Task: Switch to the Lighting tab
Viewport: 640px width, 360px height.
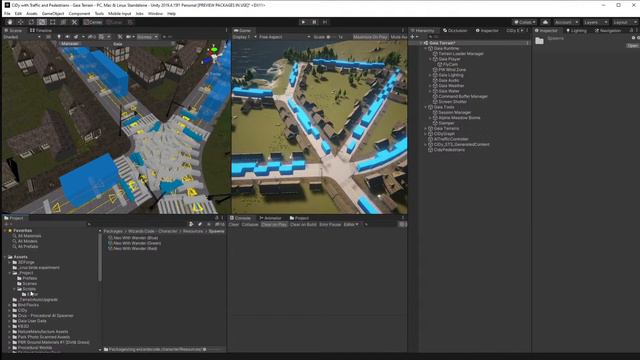Action: click(576, 30)
